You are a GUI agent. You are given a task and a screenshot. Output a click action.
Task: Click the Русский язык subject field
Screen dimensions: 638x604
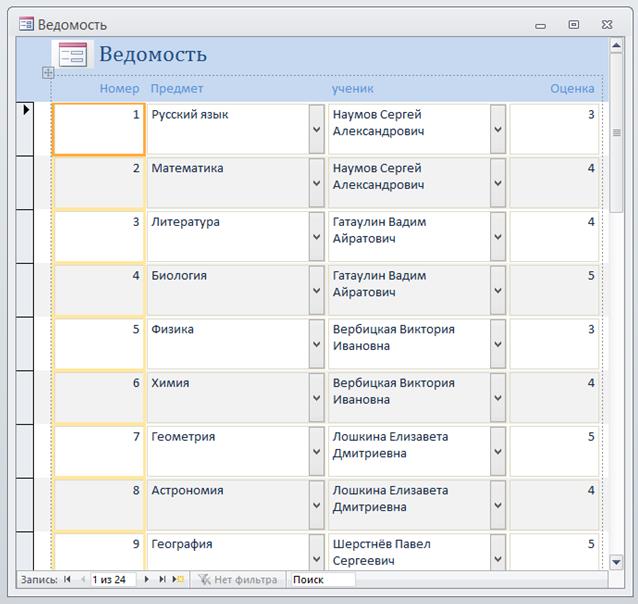click(228, 129)
